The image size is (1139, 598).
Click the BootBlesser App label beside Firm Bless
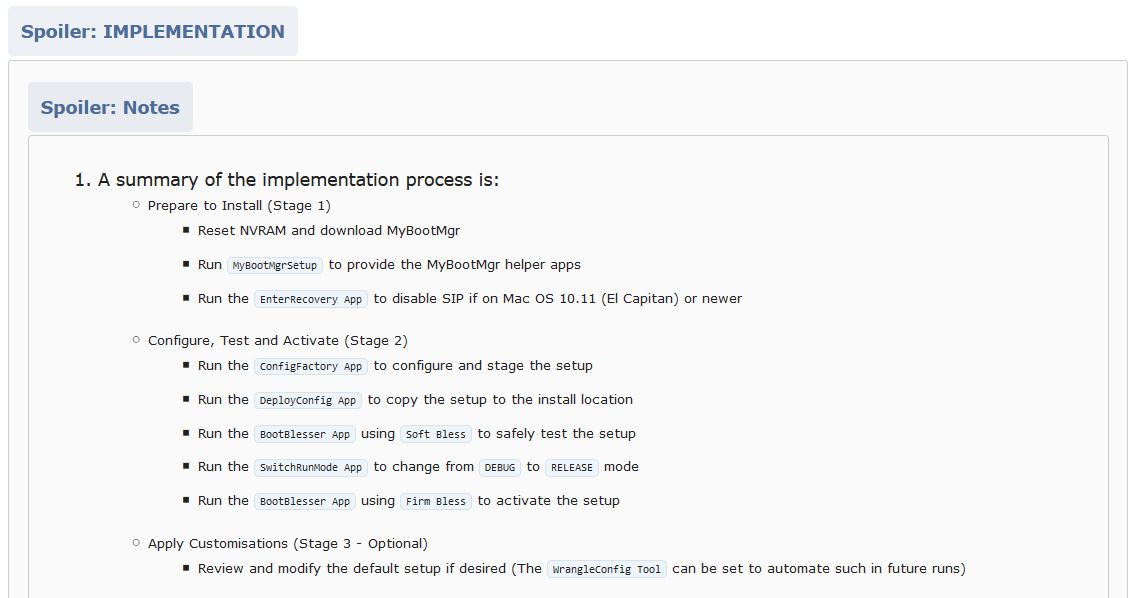(305, 501)
